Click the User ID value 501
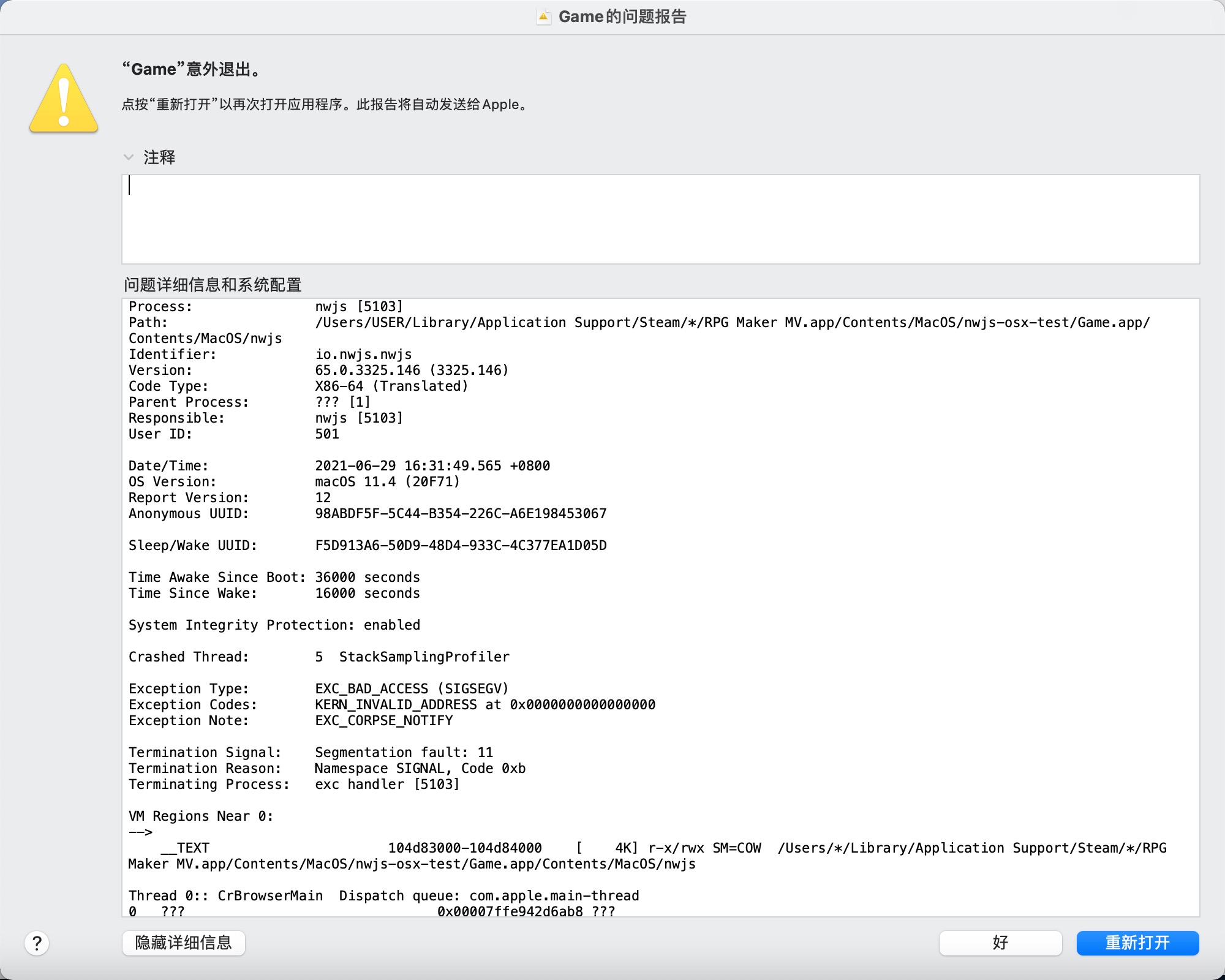Image resolution: width=1225 pixels, height=980 pixels. 327,434
